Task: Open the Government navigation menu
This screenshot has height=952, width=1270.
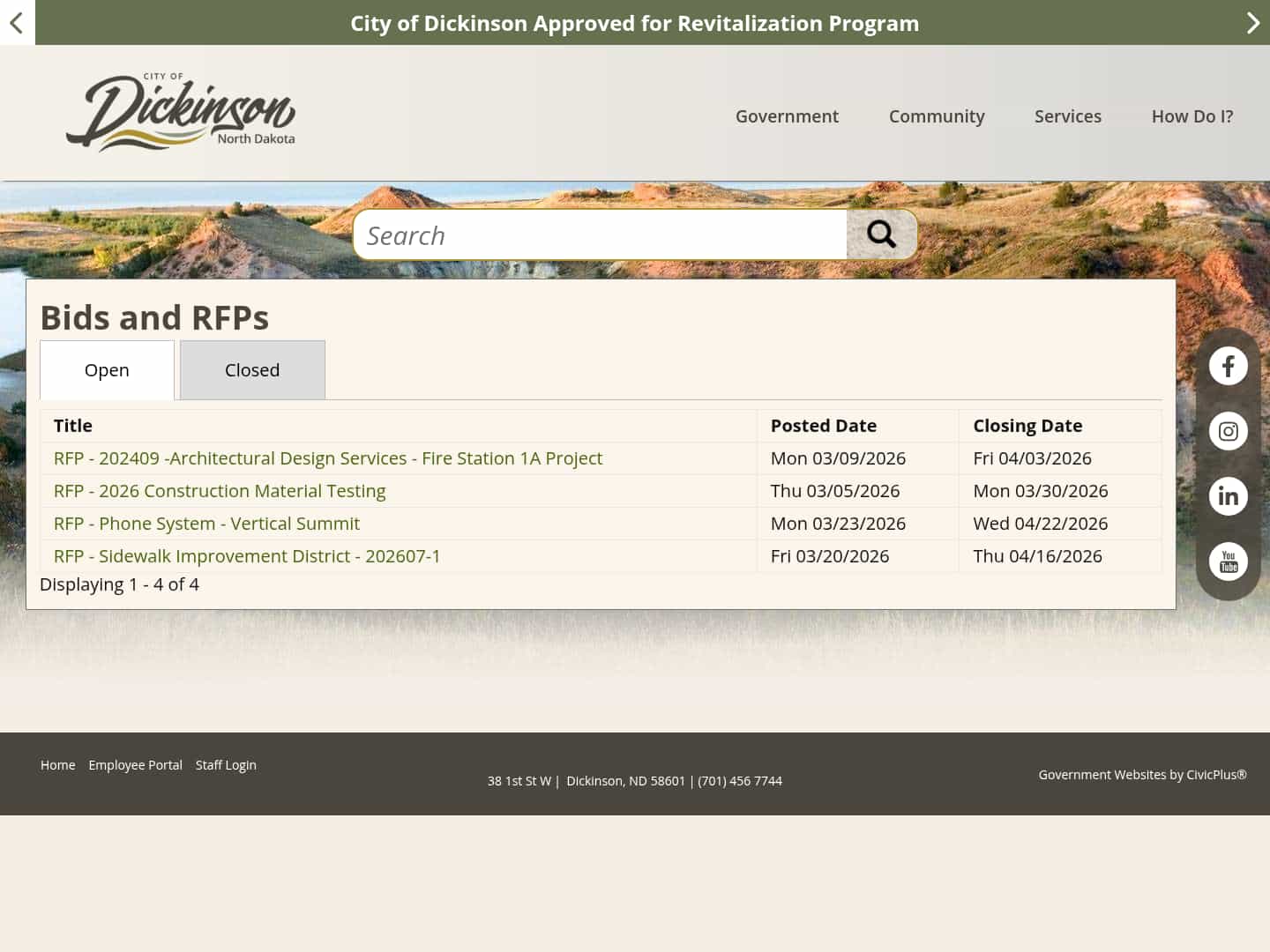Action: [787, 115]
